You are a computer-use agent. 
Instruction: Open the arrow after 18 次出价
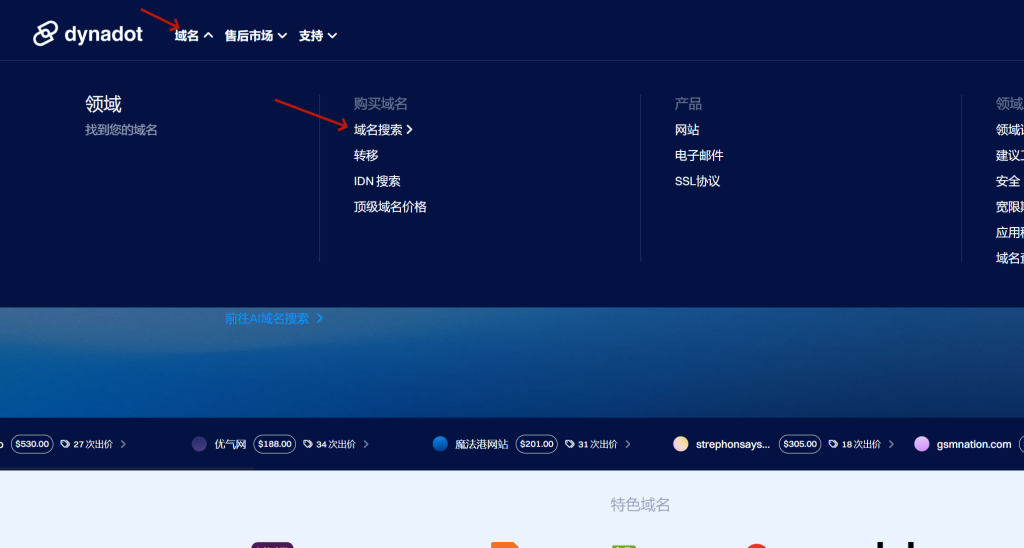(891, 444)
